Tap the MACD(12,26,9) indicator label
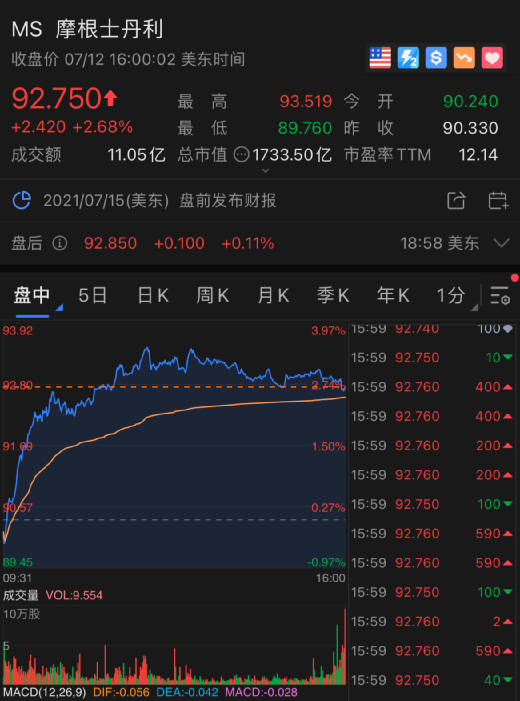 coord(45,693)
